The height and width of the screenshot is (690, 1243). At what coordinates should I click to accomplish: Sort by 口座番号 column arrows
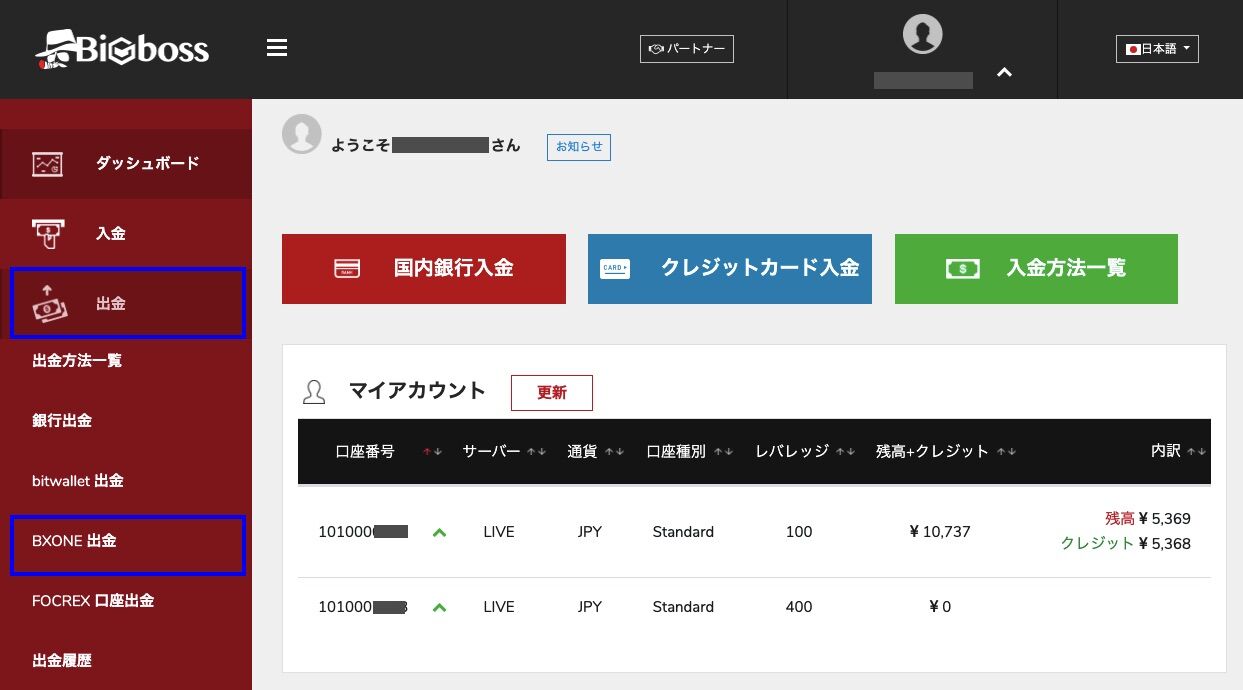pyautogui.click(x=432, y=452)
